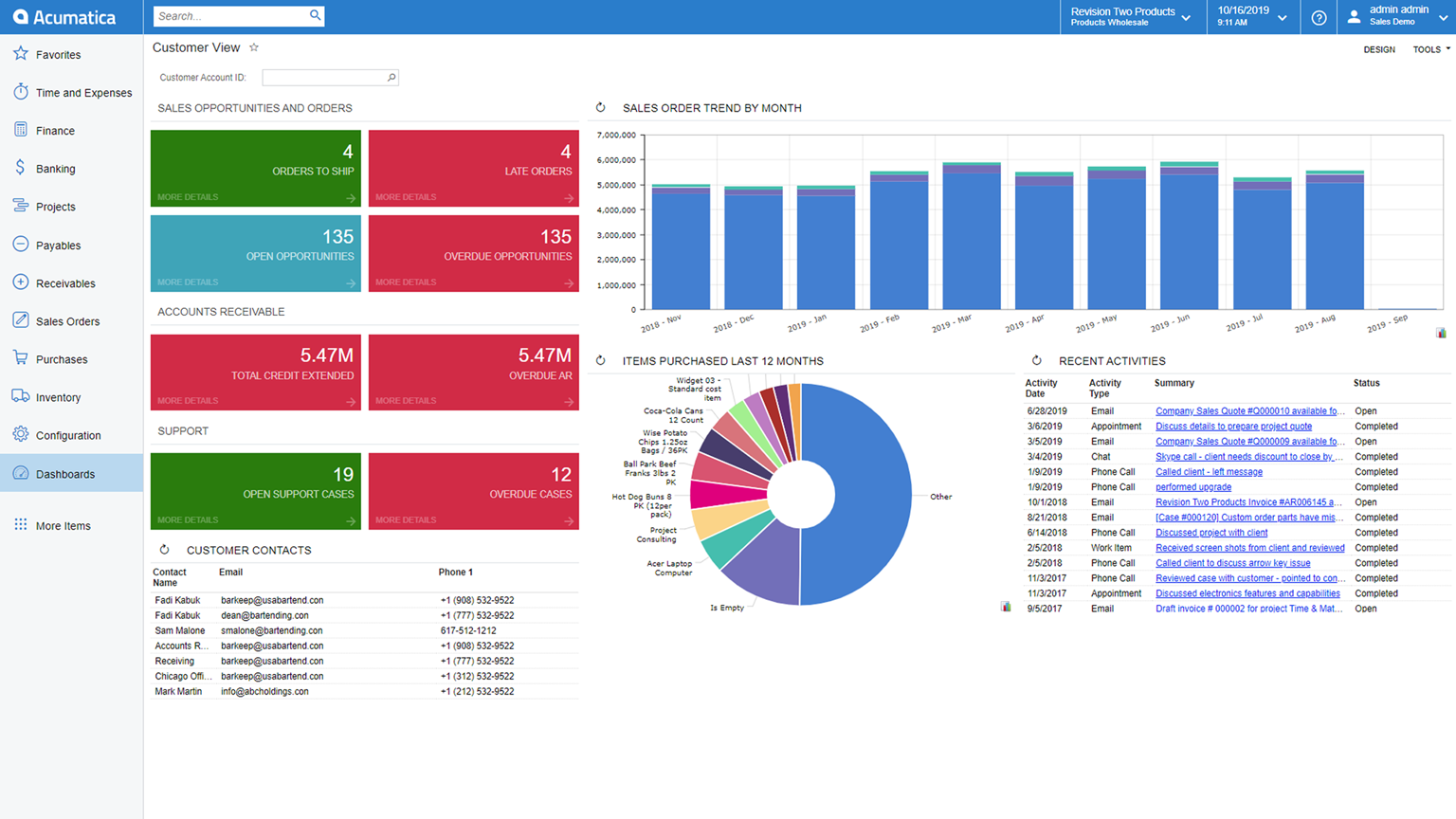Screen dimensions: 1456x819
Task: Click the chart export icon below the trend chart
Action: [x=1440, y=333]
